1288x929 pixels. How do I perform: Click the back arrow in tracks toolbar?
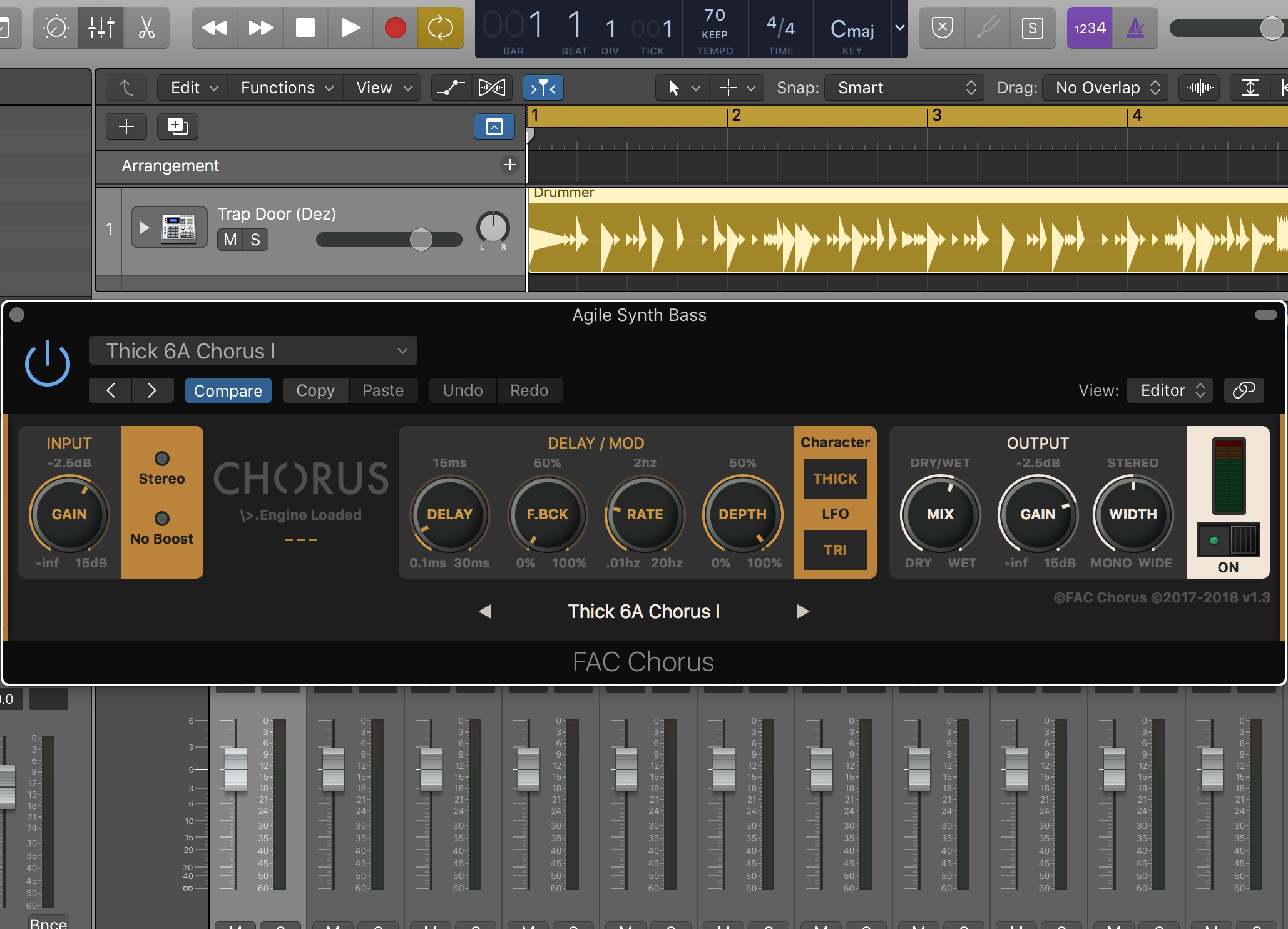[127, 88]
